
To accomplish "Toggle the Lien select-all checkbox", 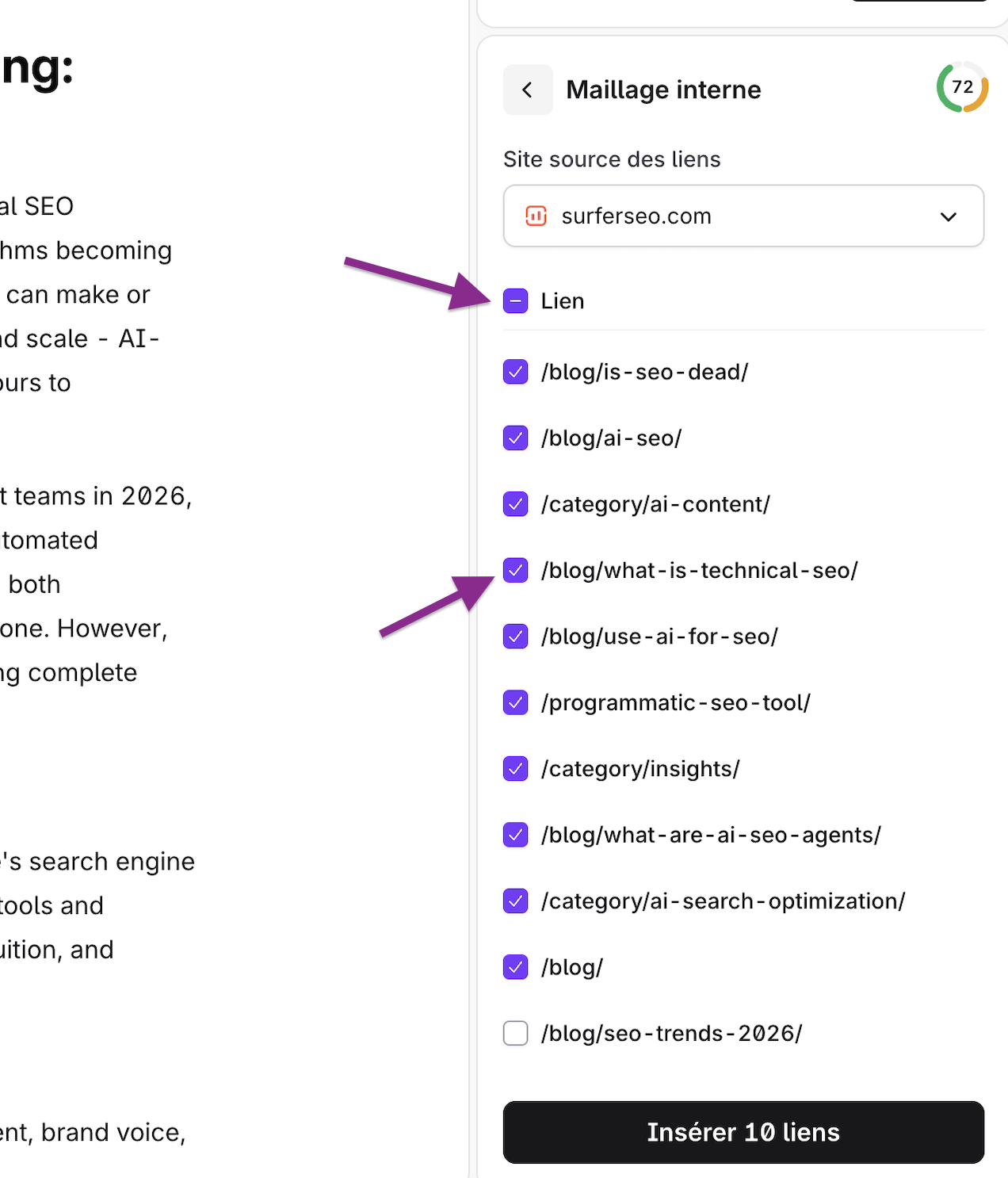I will [x=516, y=301].
